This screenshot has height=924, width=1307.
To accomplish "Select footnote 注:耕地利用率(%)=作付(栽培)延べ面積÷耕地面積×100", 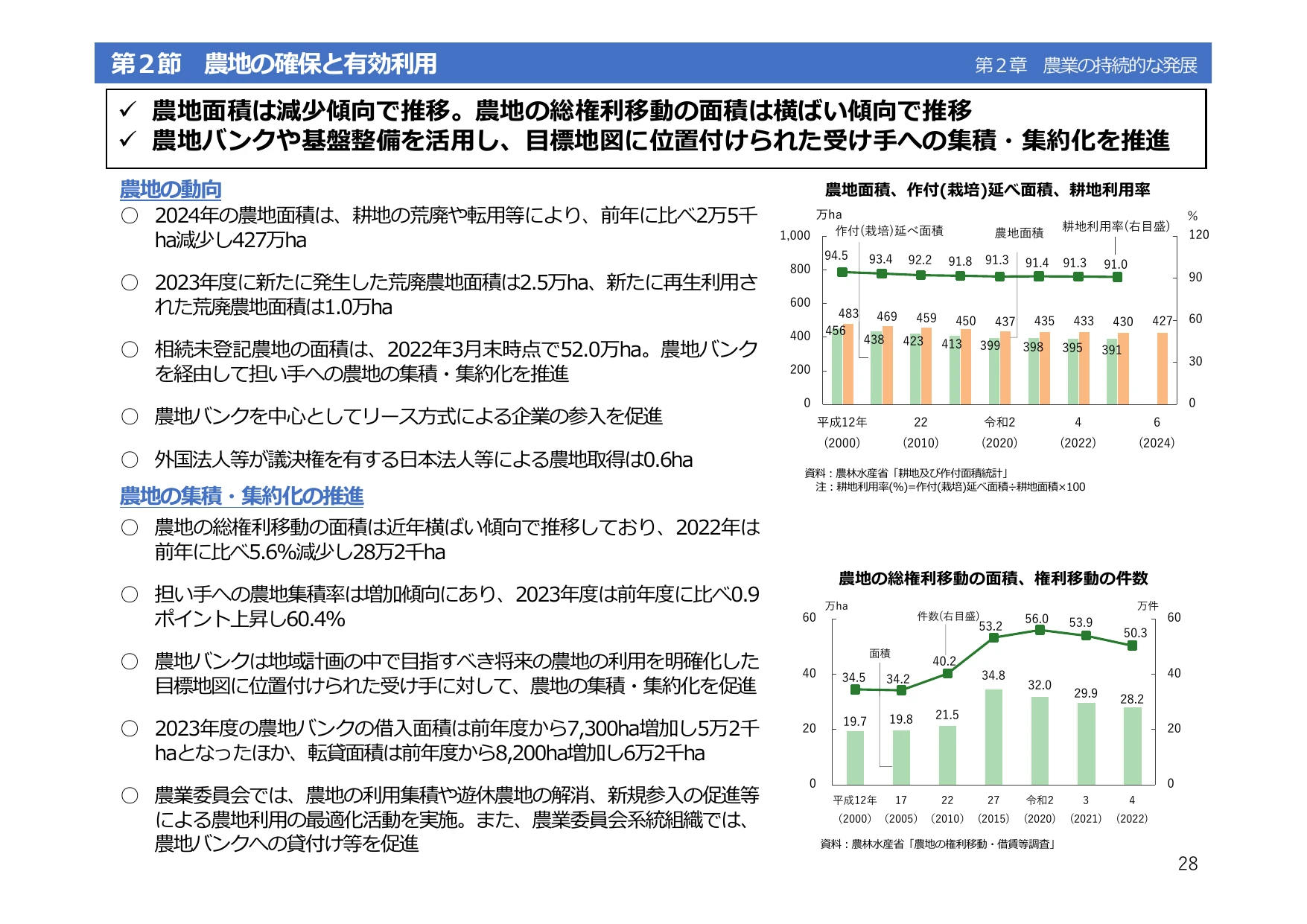I will tap(950, 487).
